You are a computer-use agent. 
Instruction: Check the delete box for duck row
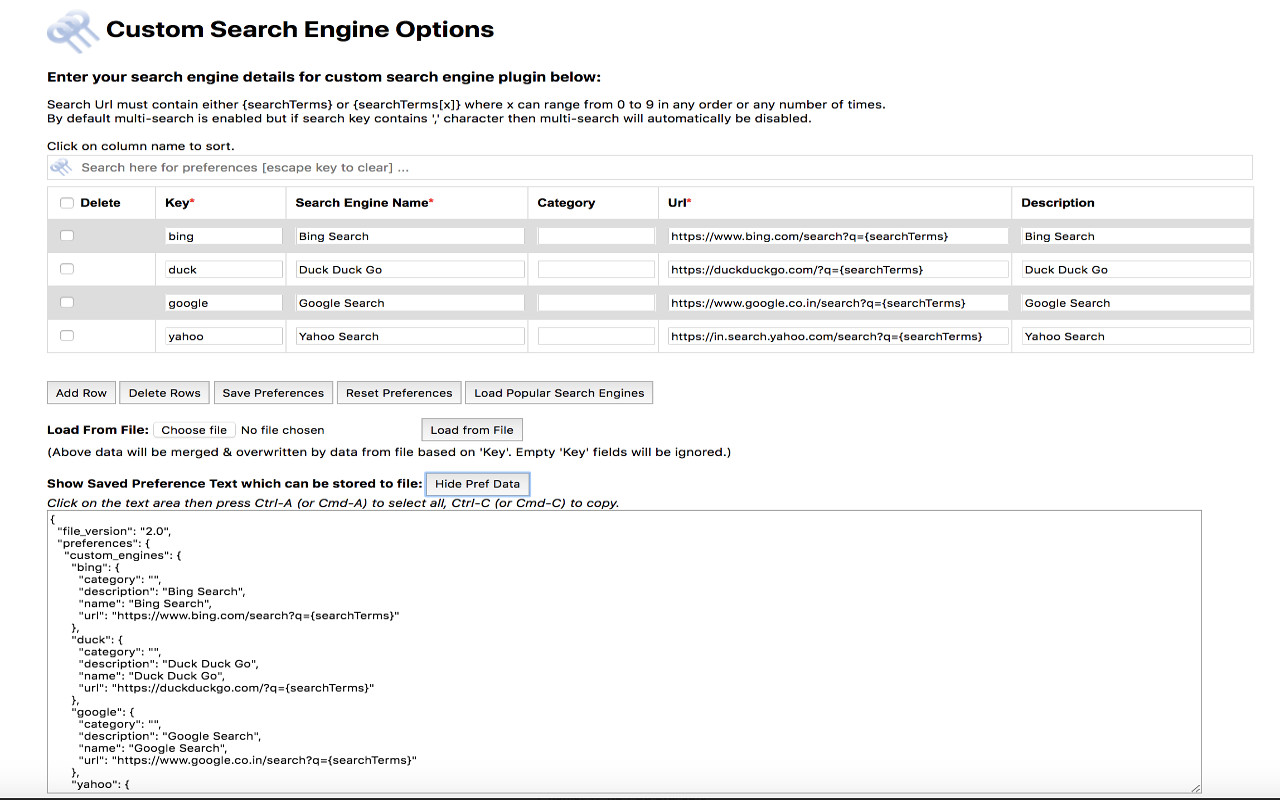pos(67,269)
